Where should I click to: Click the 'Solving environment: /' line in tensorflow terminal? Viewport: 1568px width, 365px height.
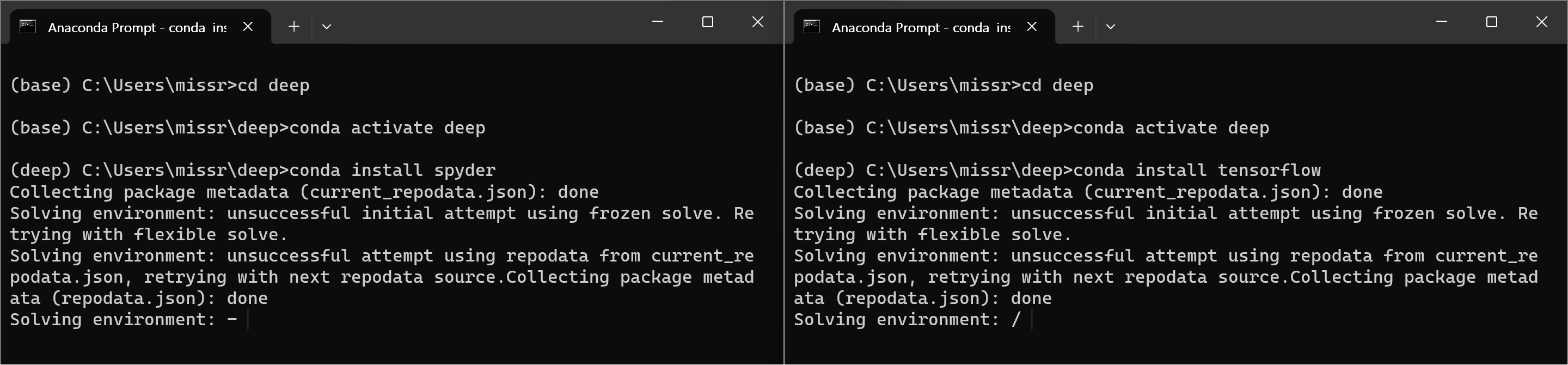(908, 319)
